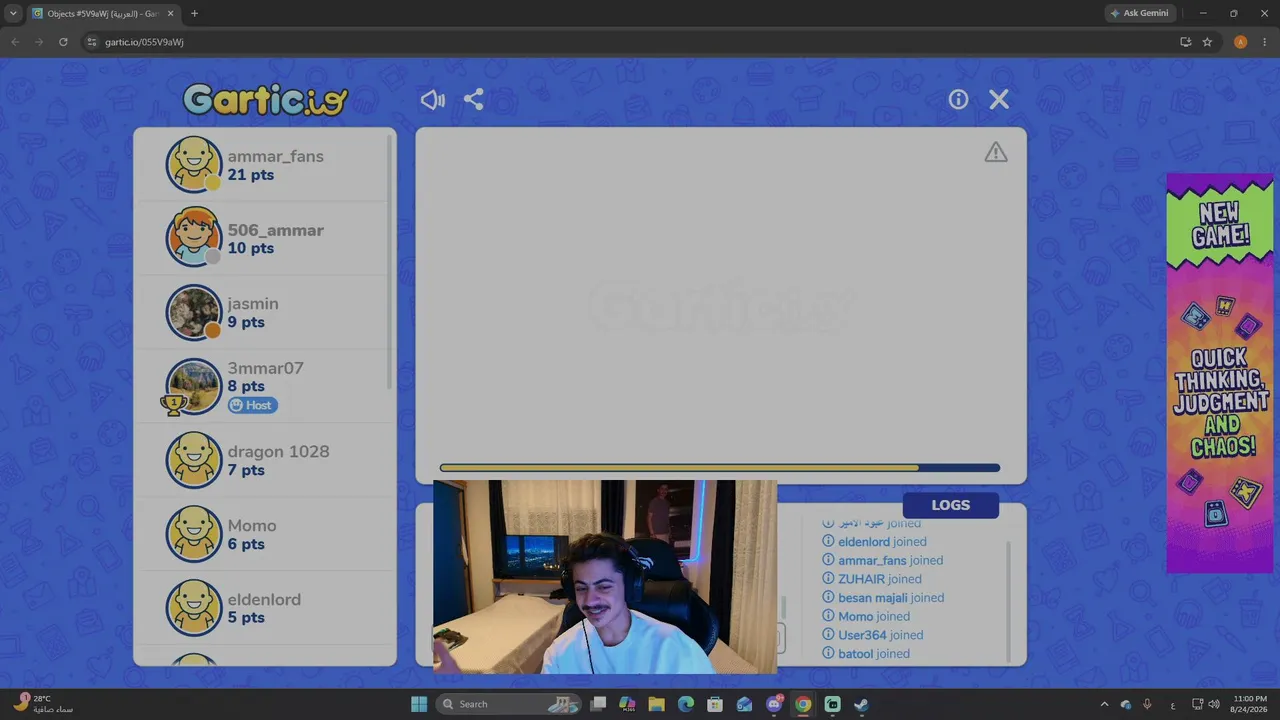Viewport: 1280px width, 720px height.
Task: Click 506_ammar 10 pts score text
Action: (x=250, y=248)
